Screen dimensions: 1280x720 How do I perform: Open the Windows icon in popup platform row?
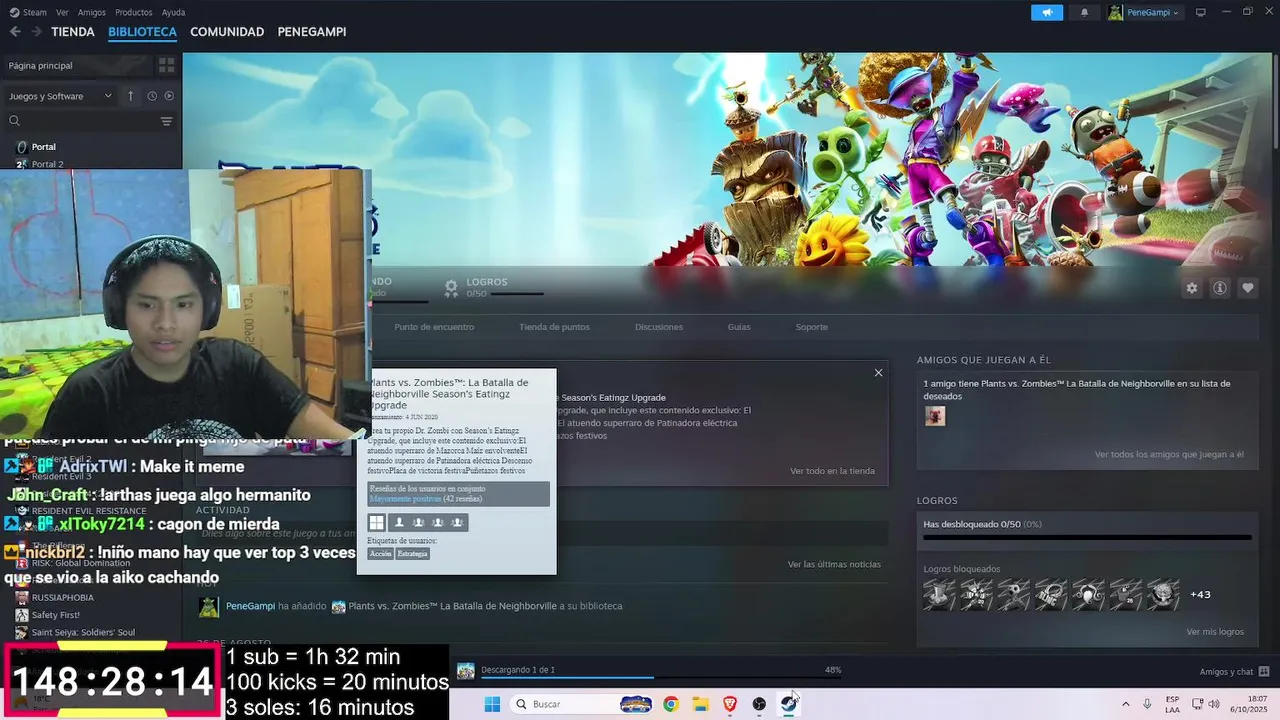pos(376,522)
